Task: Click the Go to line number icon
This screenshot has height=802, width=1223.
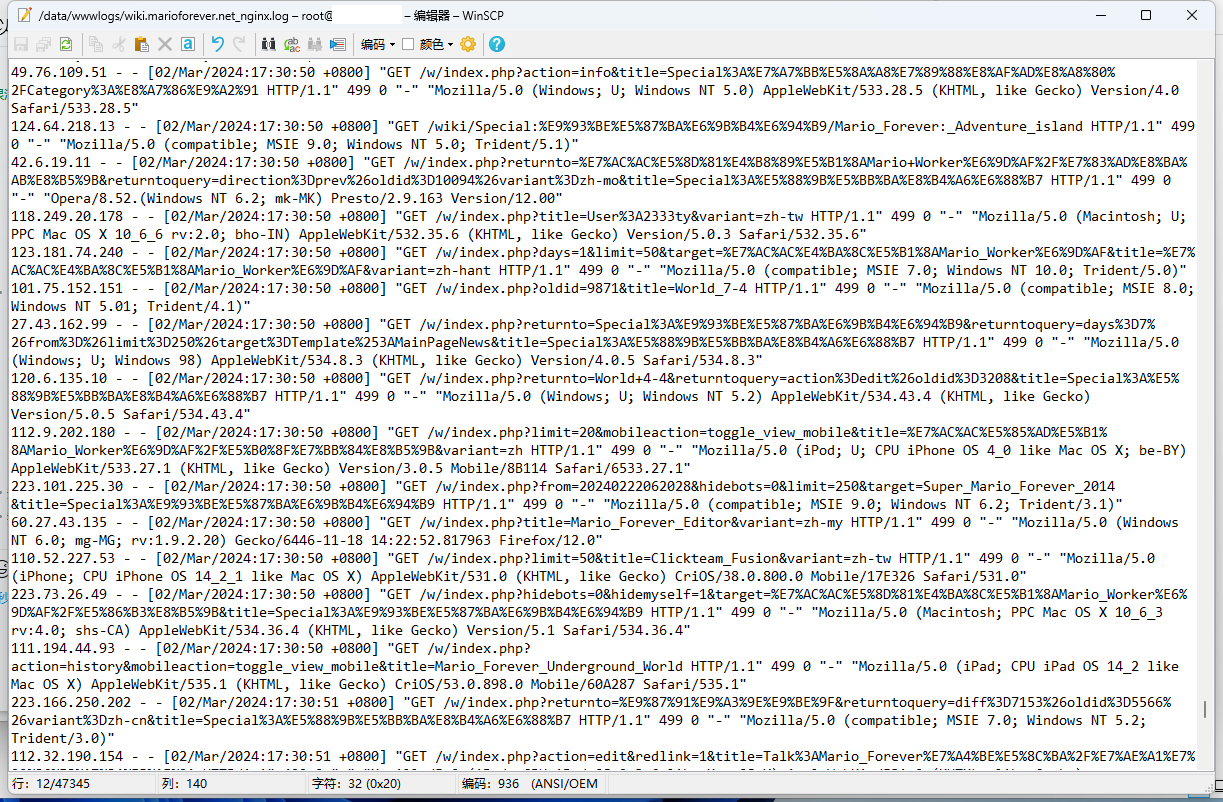Action: (x=338, y=44)
